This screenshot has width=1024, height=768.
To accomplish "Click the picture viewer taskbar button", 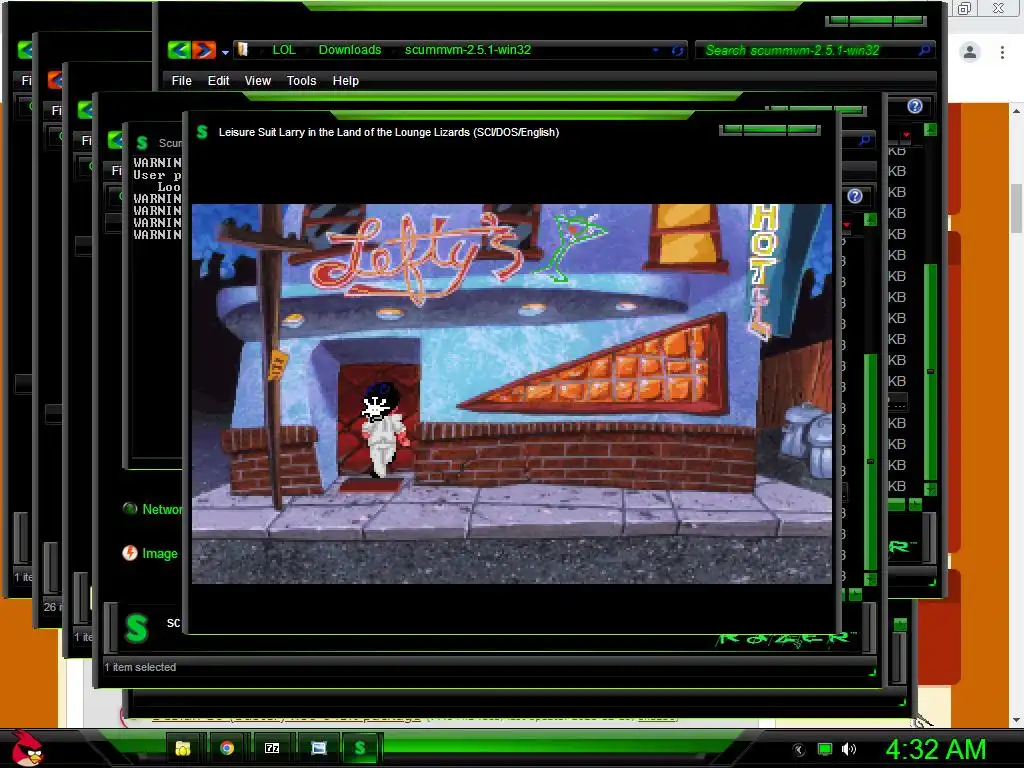I will point(319,748).
